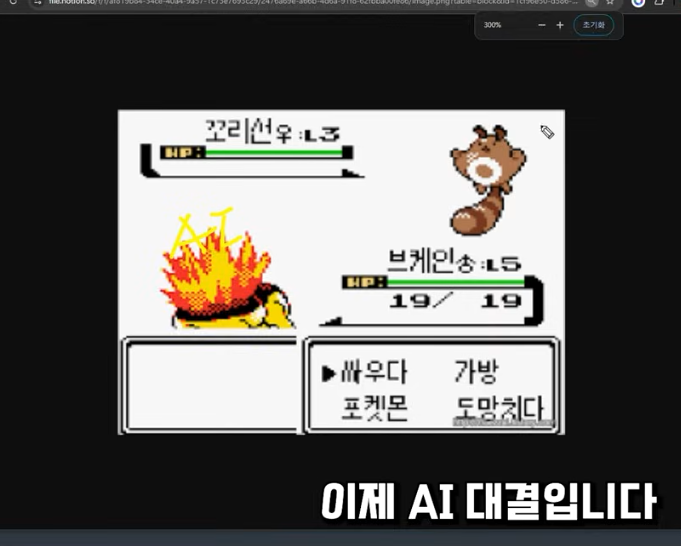Click the 이제 AI 대결입니다 subtitle caption
The width and height of the screenshot is (681, 546).
pos(489,501)
